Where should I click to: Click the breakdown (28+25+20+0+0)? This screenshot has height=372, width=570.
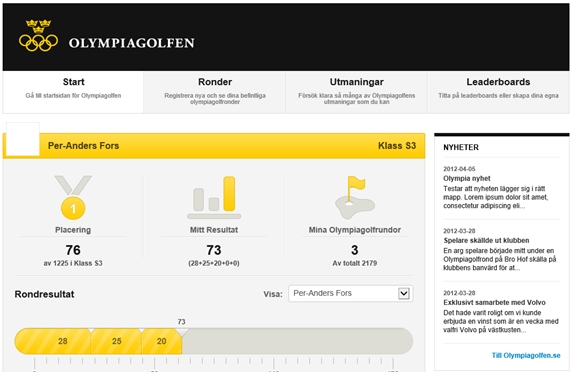[214, 263]
